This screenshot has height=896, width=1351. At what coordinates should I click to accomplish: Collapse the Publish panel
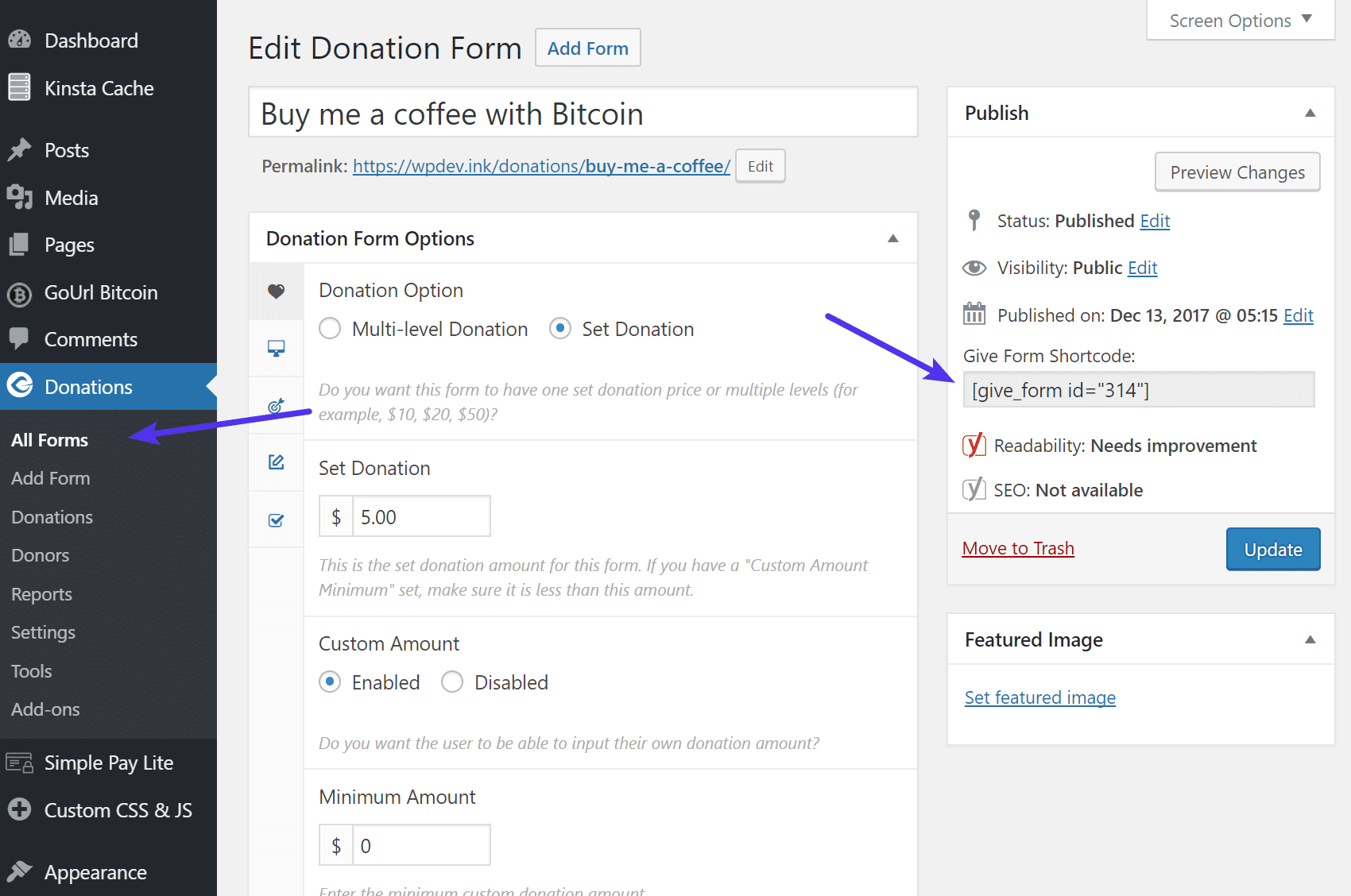pos(1310,114)
